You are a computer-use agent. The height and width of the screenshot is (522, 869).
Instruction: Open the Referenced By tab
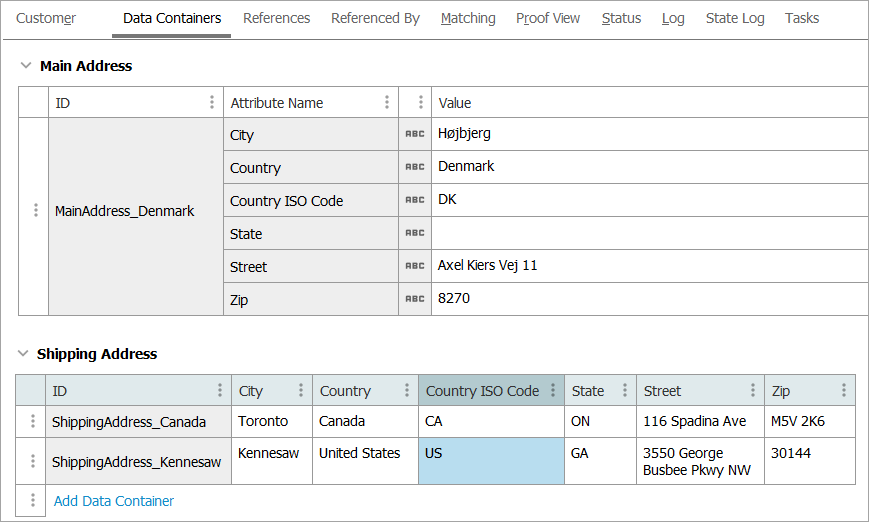[x=375, y=18]
